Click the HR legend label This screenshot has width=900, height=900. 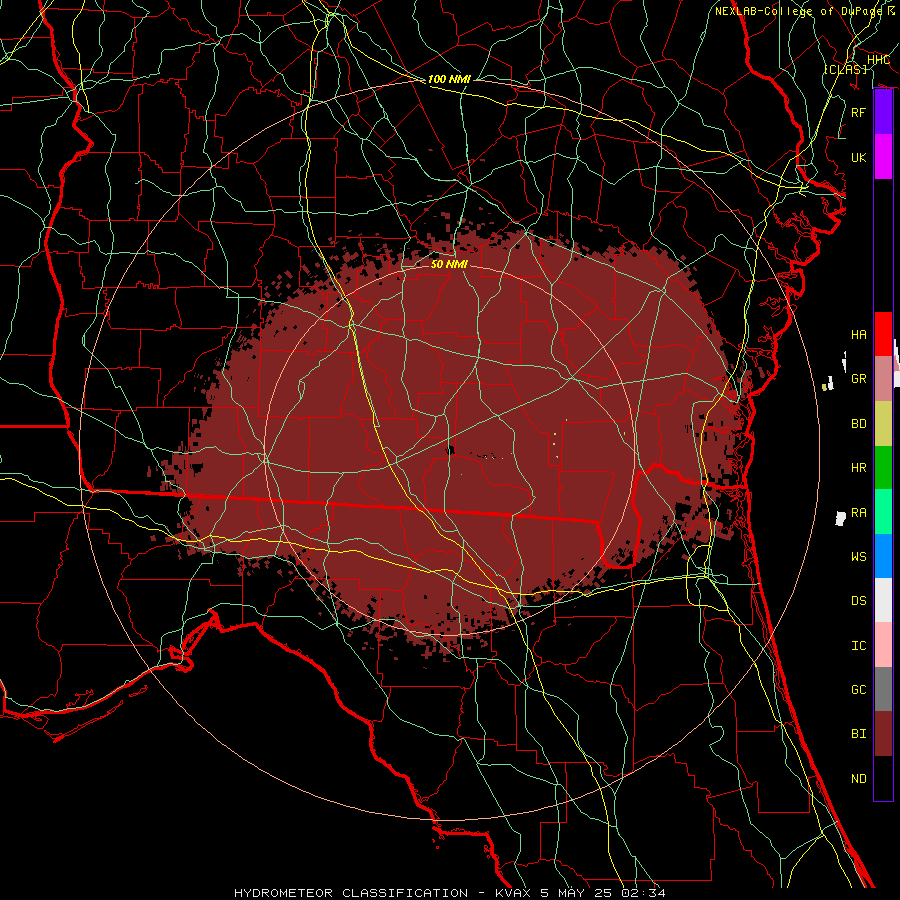coord(859,468)
